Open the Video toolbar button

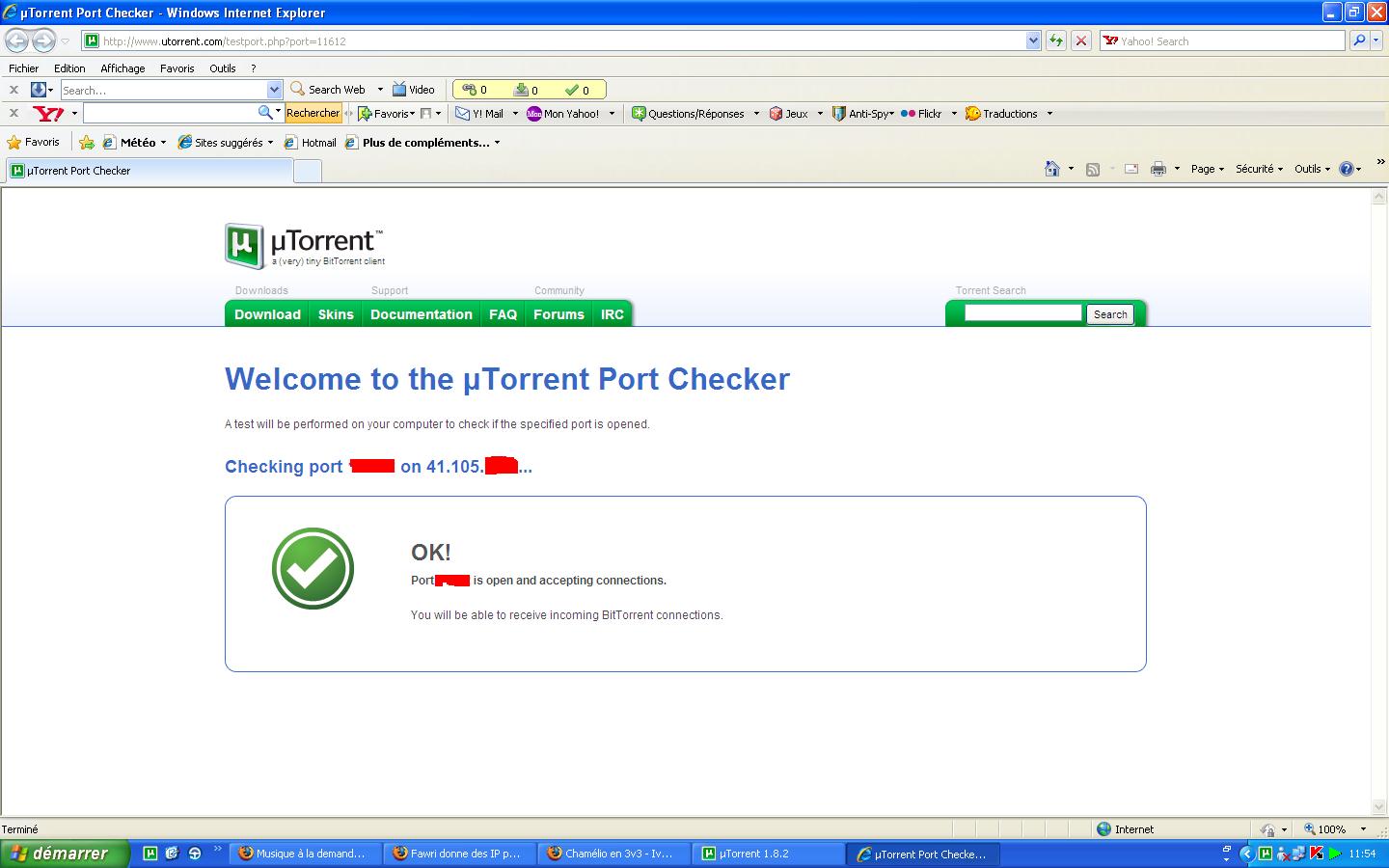point(413,90)
